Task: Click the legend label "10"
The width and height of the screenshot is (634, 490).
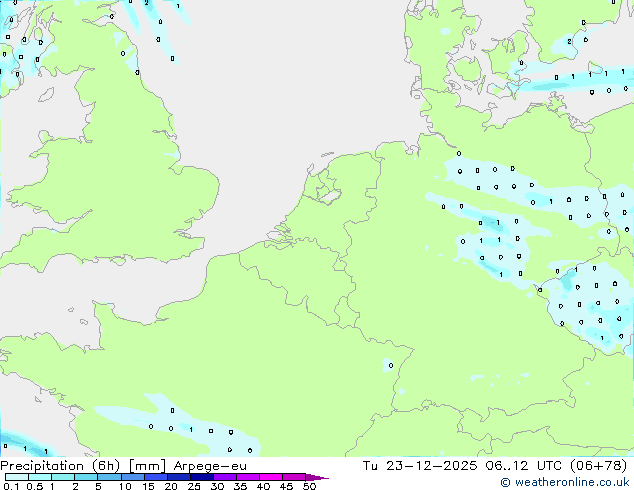Action: 125,486
